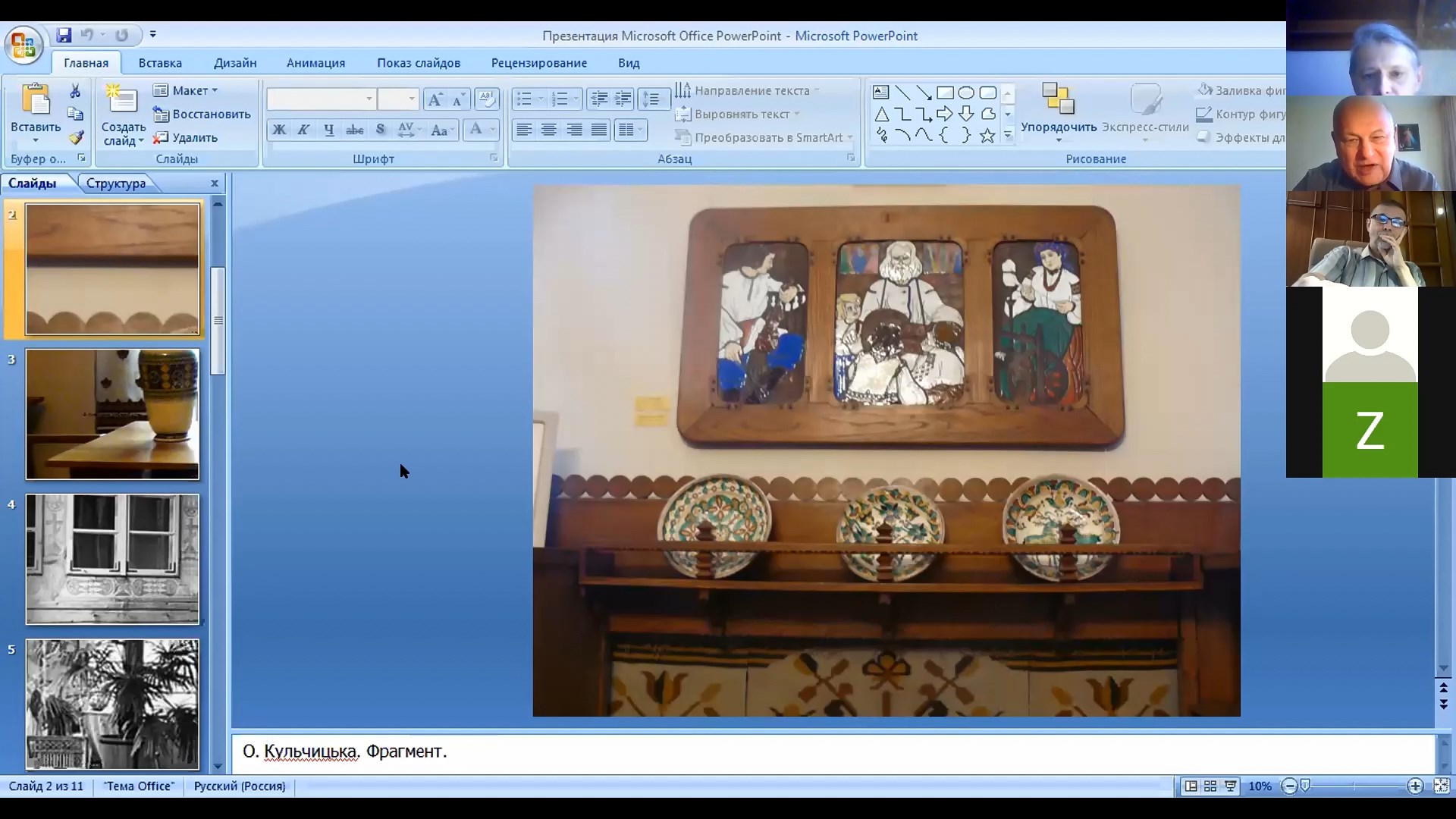Select the line shape
1456x819 pixels.
pyautogui.click(x=902, y=93)
